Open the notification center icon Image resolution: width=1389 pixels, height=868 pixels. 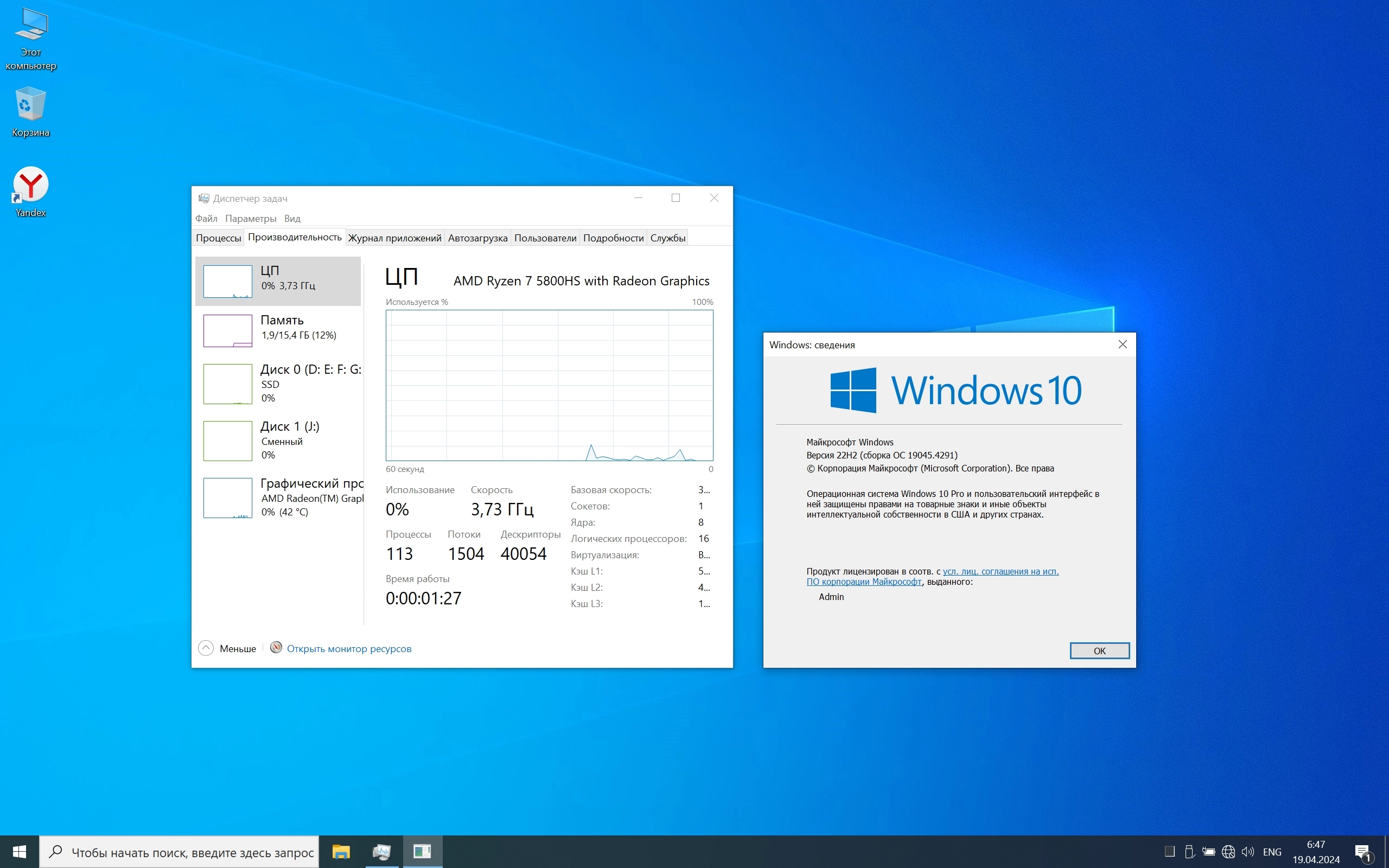[x=1362, y=851]
